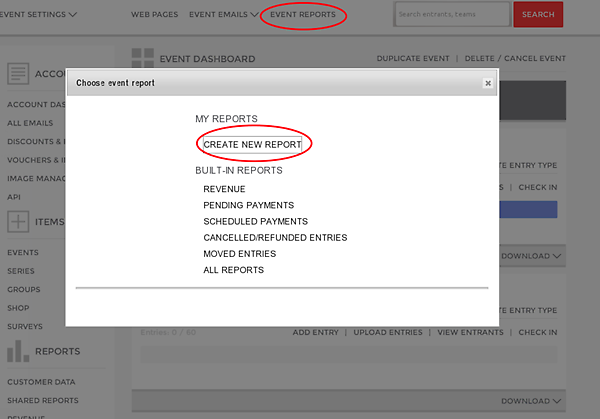Click the upper Check In link
The image size is (600, 419).
pos(538,187)
